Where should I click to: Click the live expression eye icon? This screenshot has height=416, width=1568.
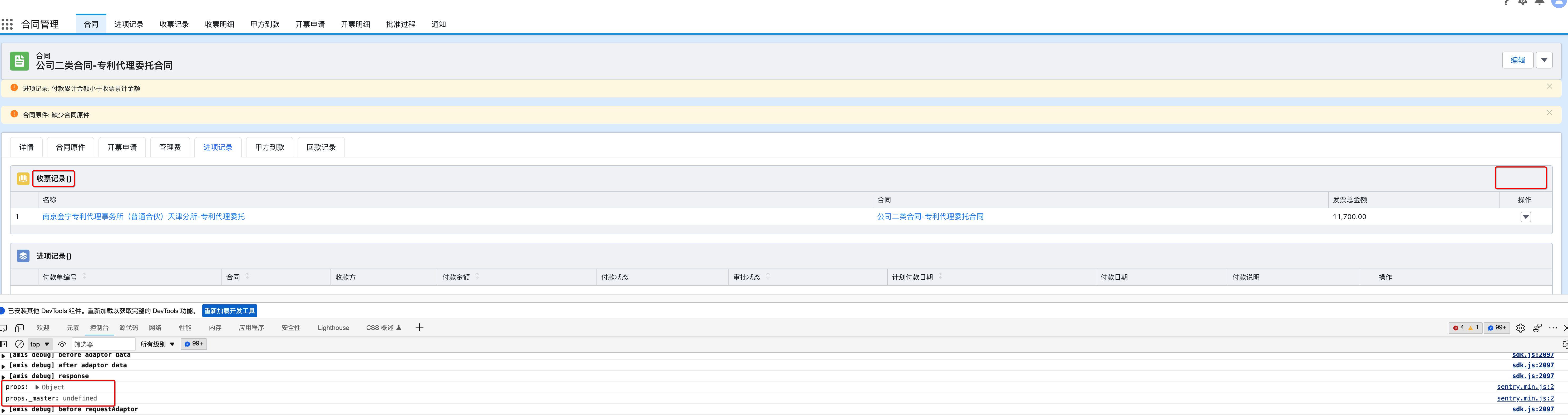62,344
